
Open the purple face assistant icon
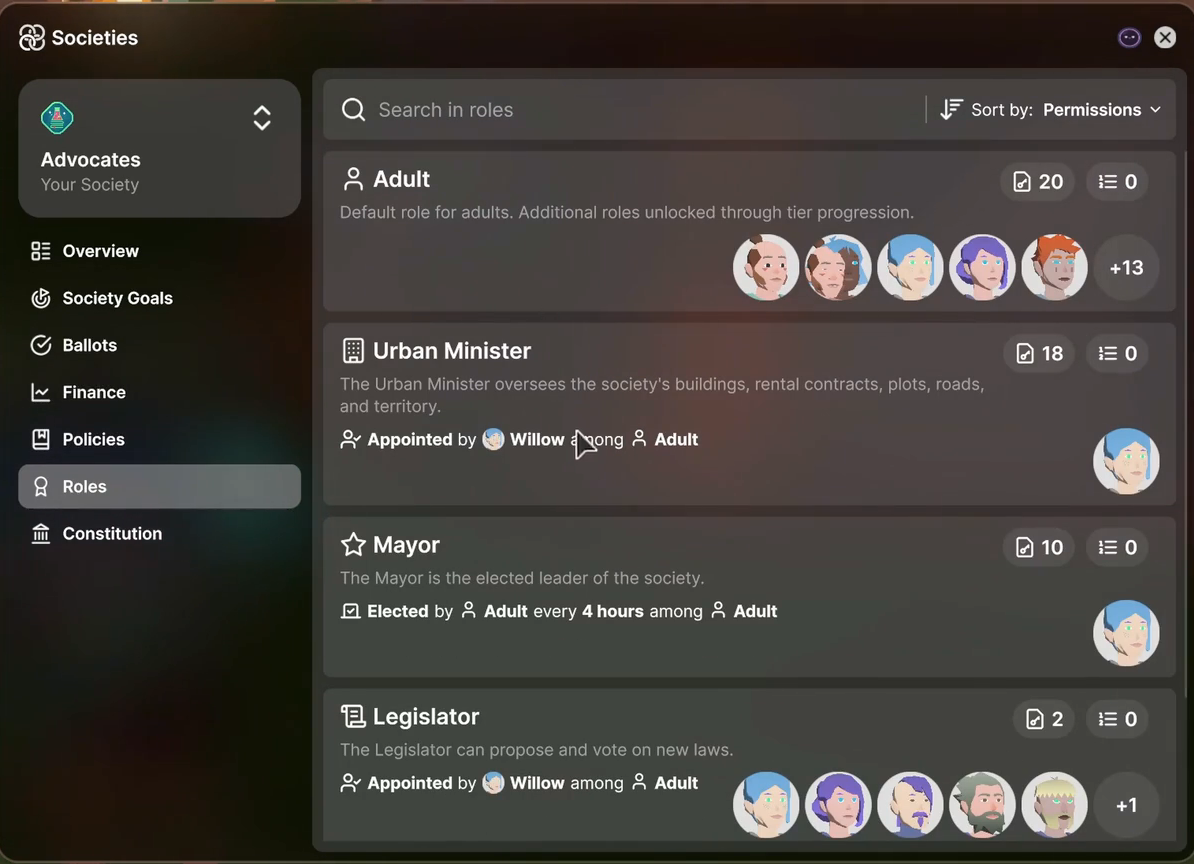coord(1129,37)
